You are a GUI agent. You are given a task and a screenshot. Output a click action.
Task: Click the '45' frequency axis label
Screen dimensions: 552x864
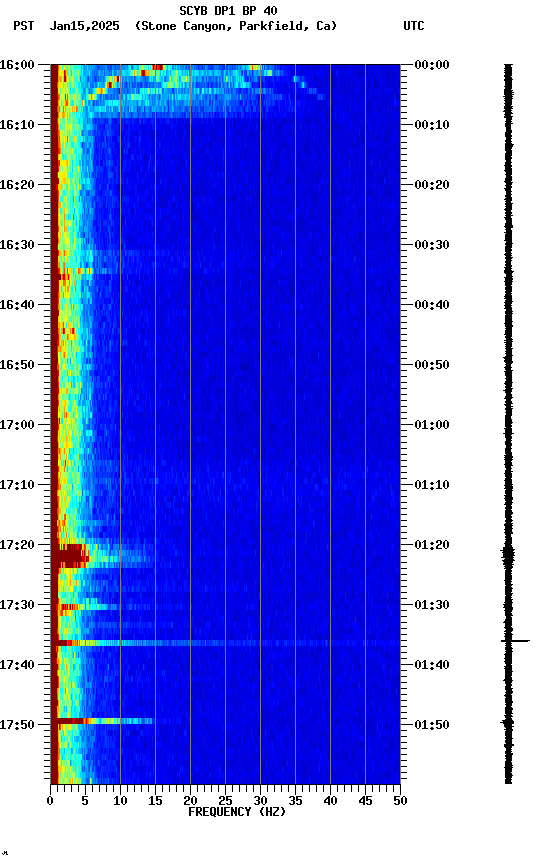pyautogui.click(x=365, y=801)
